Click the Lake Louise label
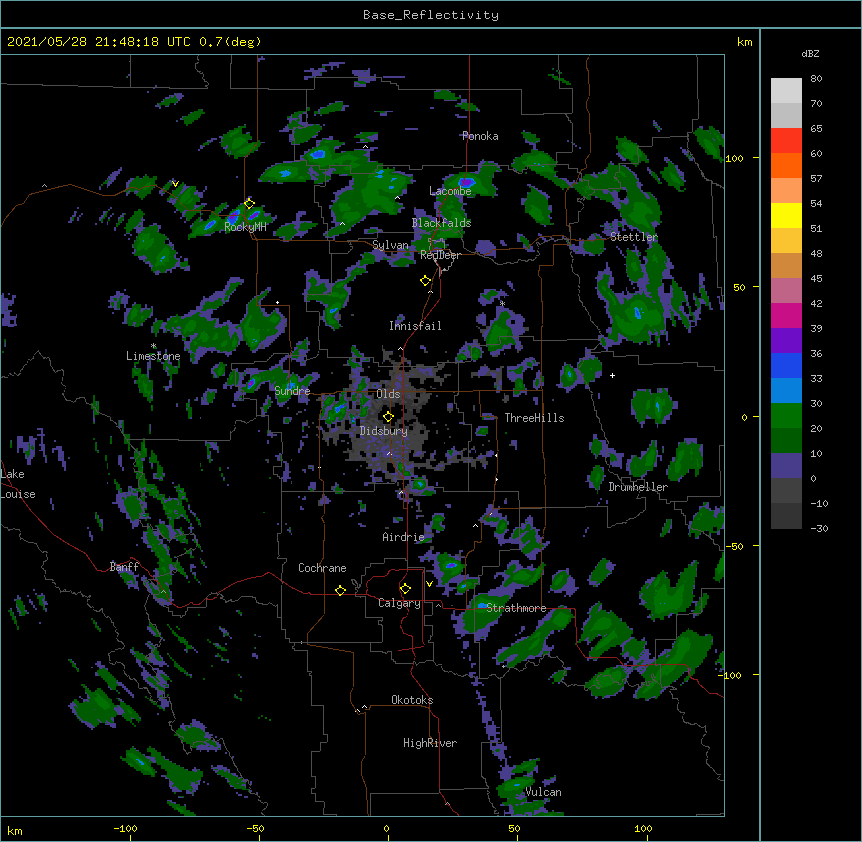 tap(17, 484)
